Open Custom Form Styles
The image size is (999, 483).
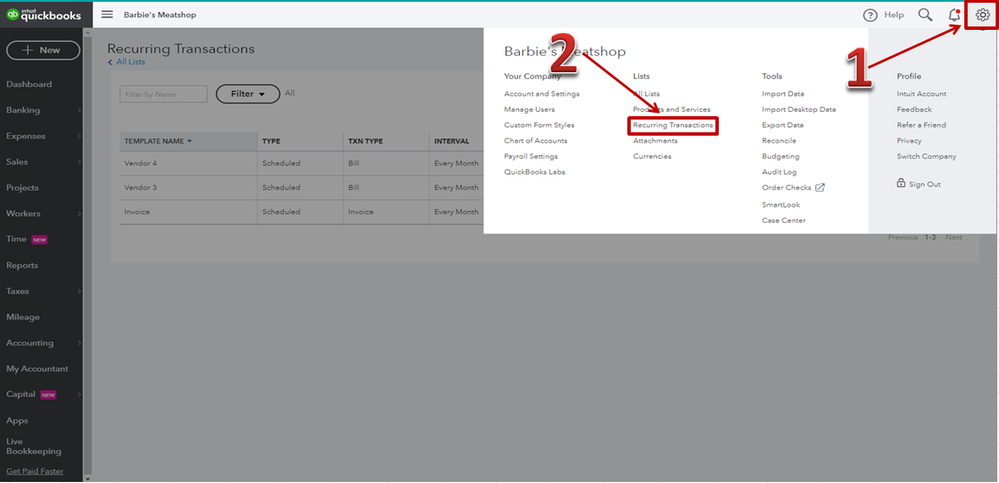coord(539,125)
